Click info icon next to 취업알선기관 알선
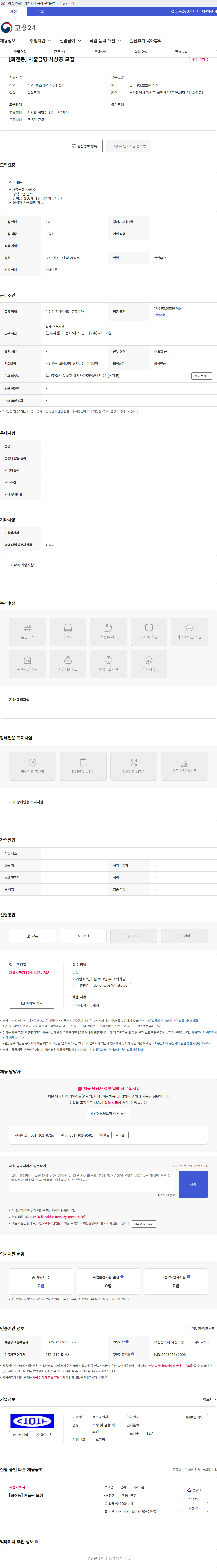217x1568 pixels. tap(122, 1276)
